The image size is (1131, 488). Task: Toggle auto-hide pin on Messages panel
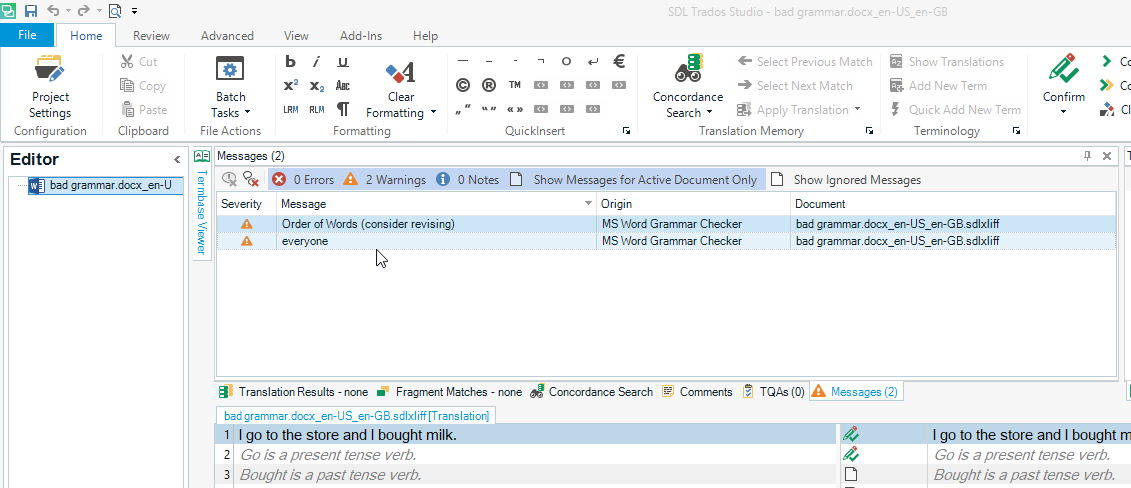(x=1088, y=156)
